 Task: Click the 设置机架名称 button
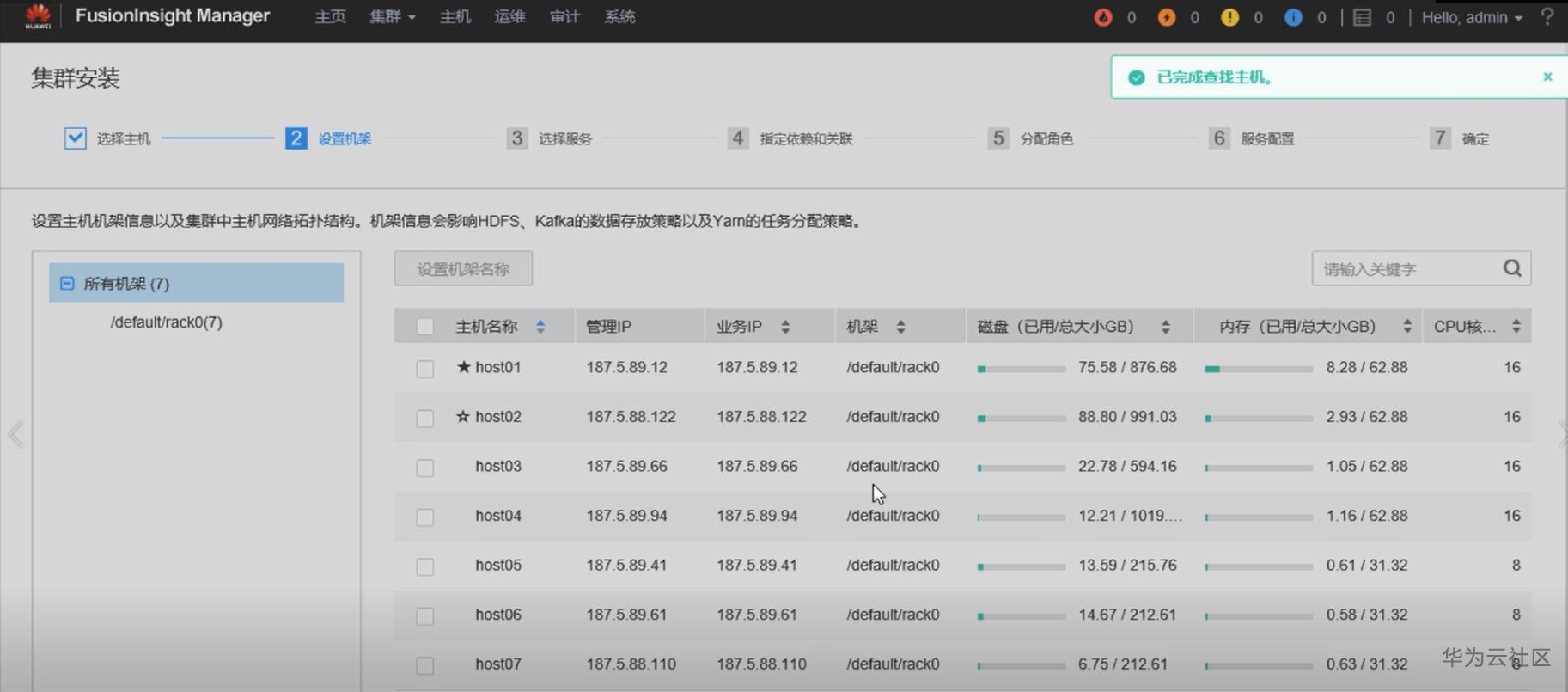463,269
